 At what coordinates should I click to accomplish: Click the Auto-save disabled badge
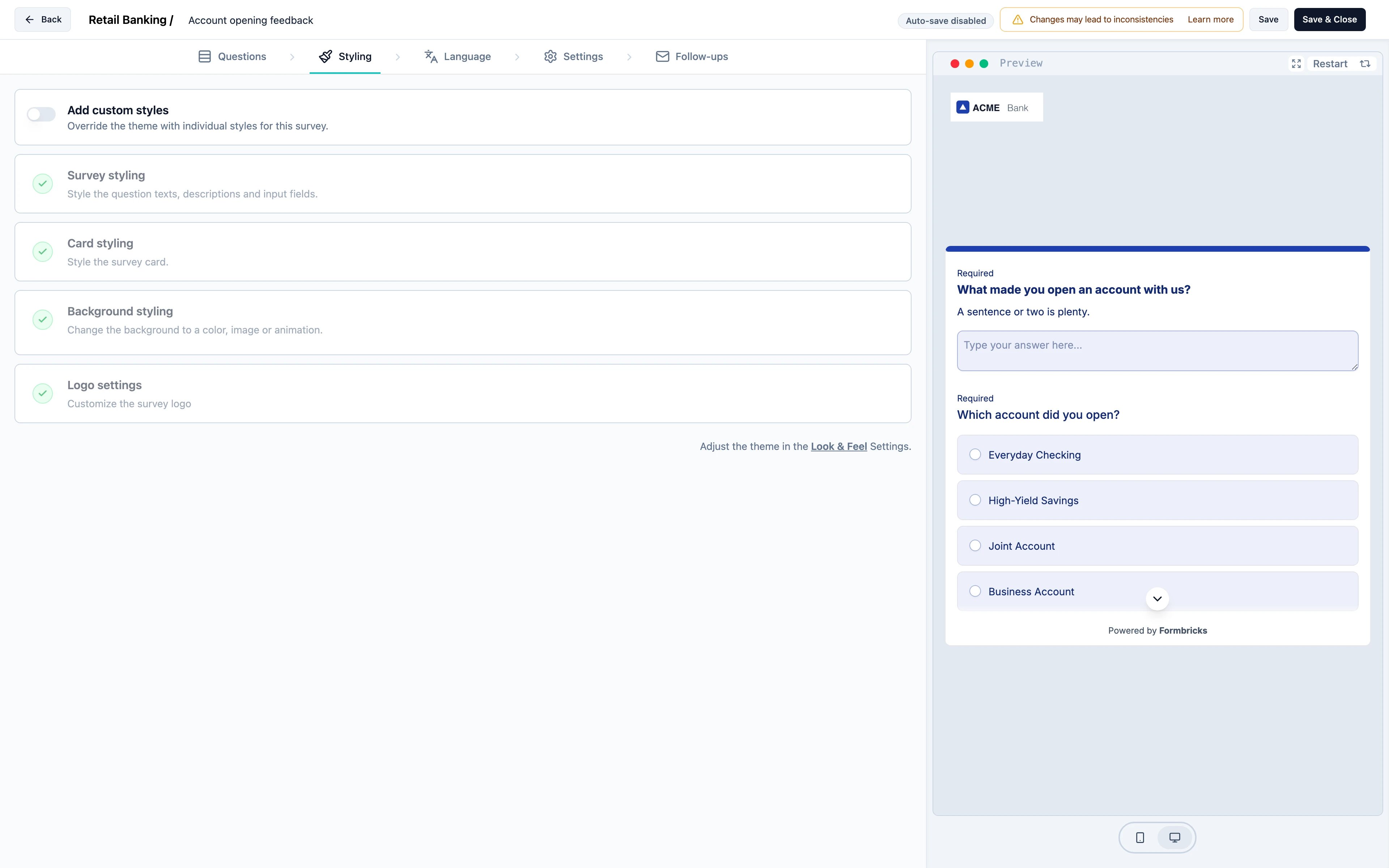(945, 21)
